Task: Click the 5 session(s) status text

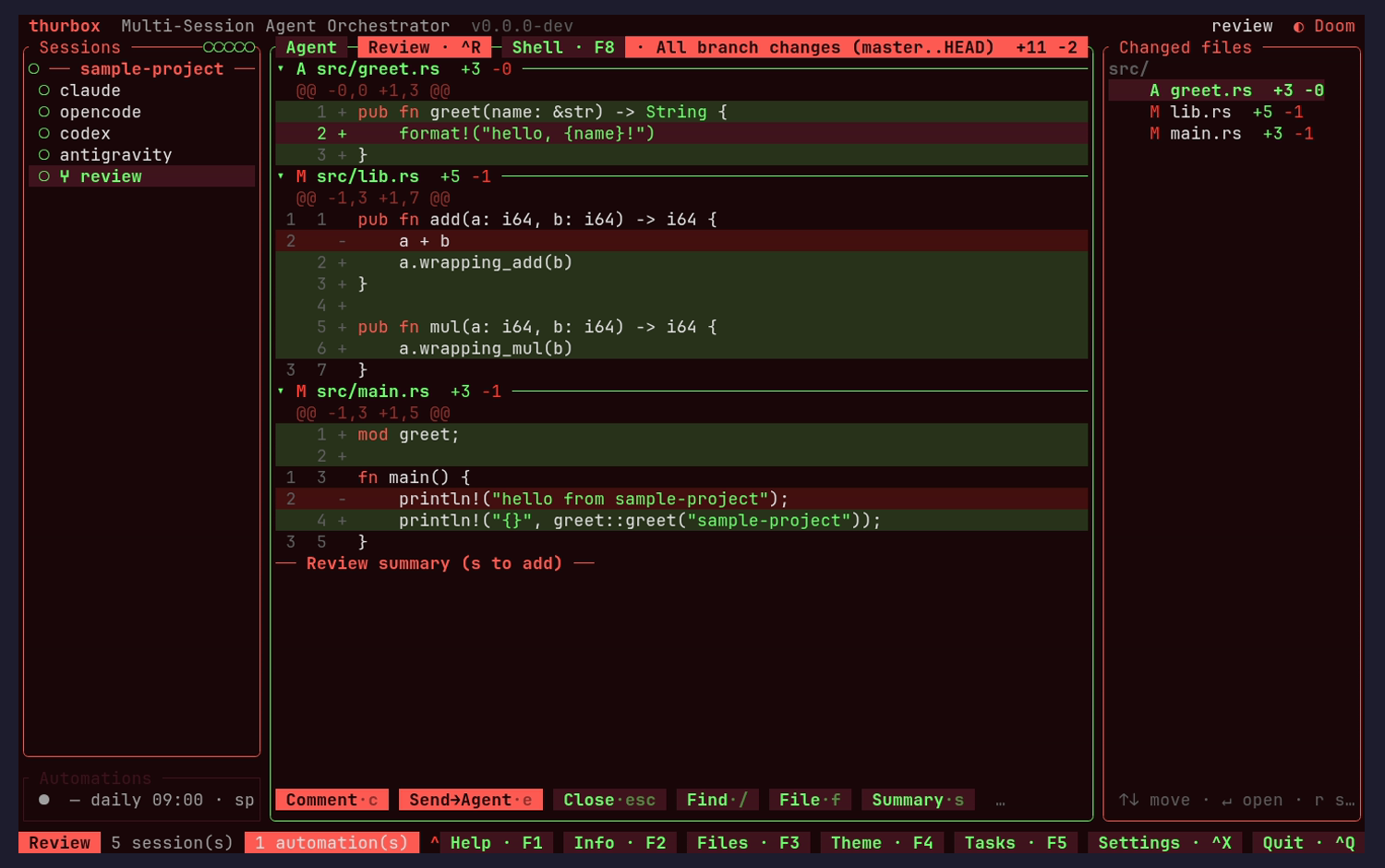Action: [173, 843]
